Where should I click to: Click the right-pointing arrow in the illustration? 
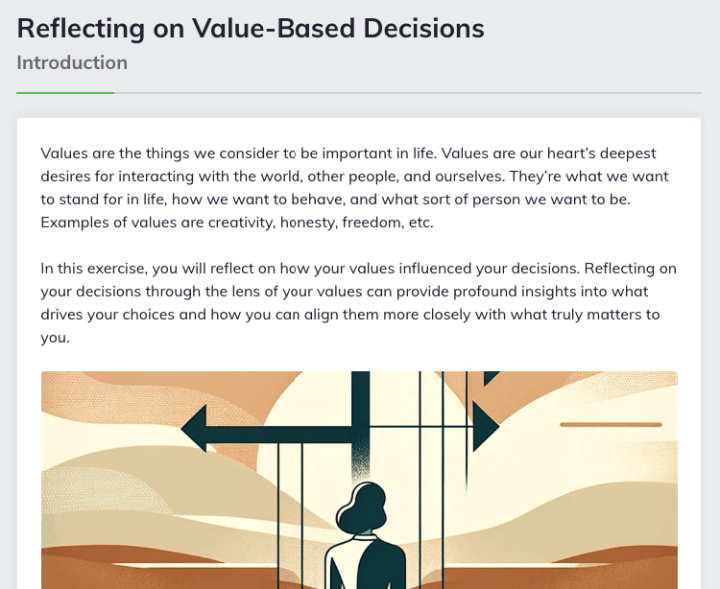pyautogui.click(x=485, y=427)
